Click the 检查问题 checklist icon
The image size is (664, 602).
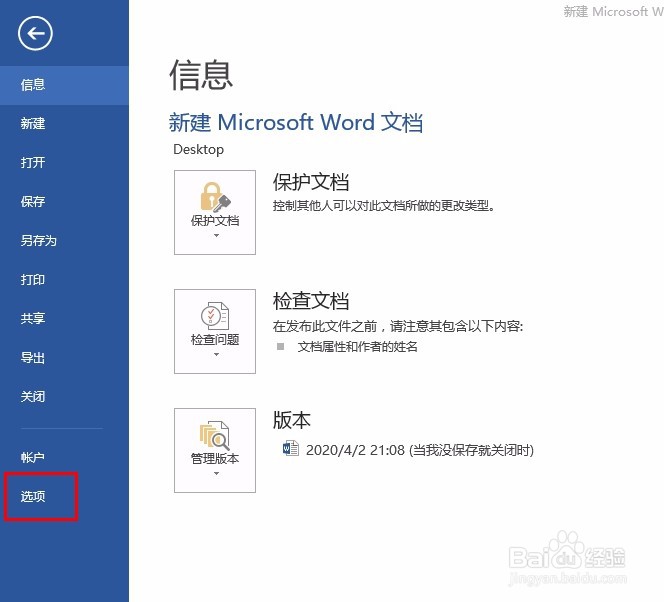(x=215, y=316)
